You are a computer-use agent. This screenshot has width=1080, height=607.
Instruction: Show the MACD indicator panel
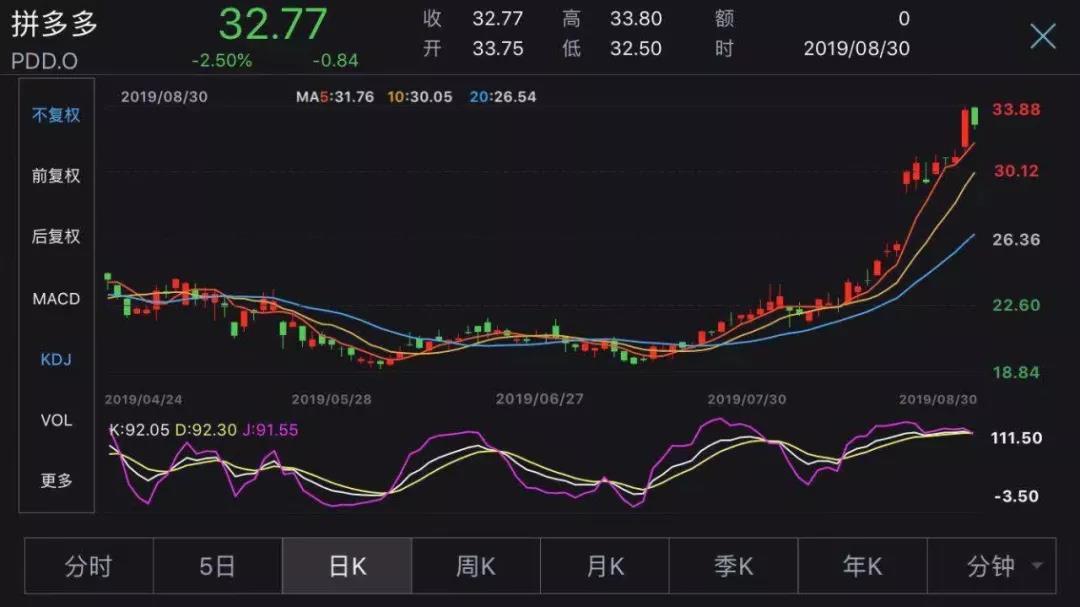tap(54, 298)
